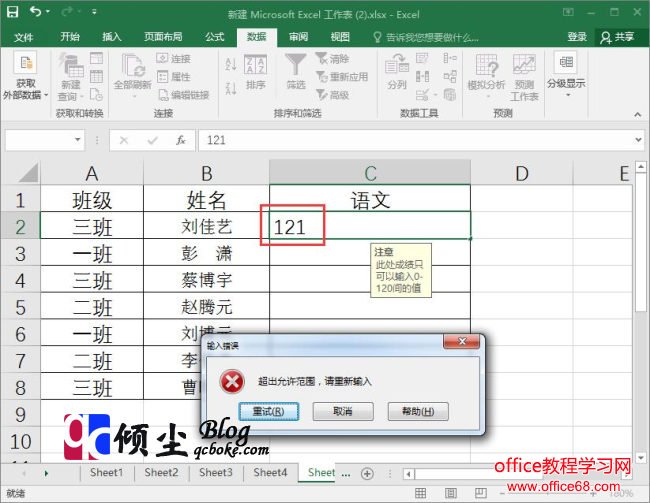Click the vertical scrollbar up arrow
This screenshot has width=650, height=503.
(x=641, y=168)
